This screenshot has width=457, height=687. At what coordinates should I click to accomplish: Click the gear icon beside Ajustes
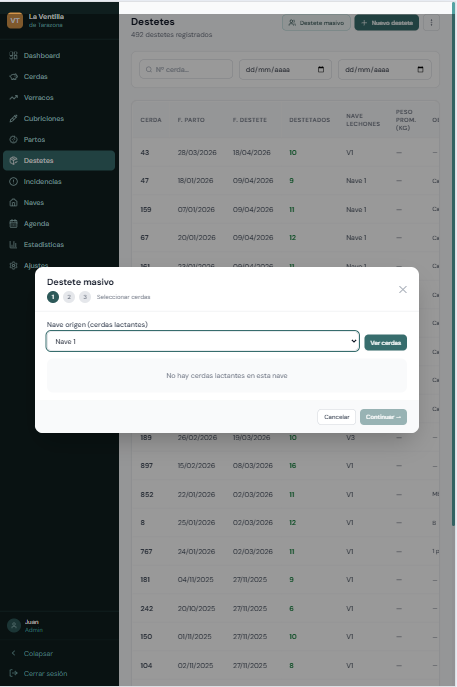[14, 266]
